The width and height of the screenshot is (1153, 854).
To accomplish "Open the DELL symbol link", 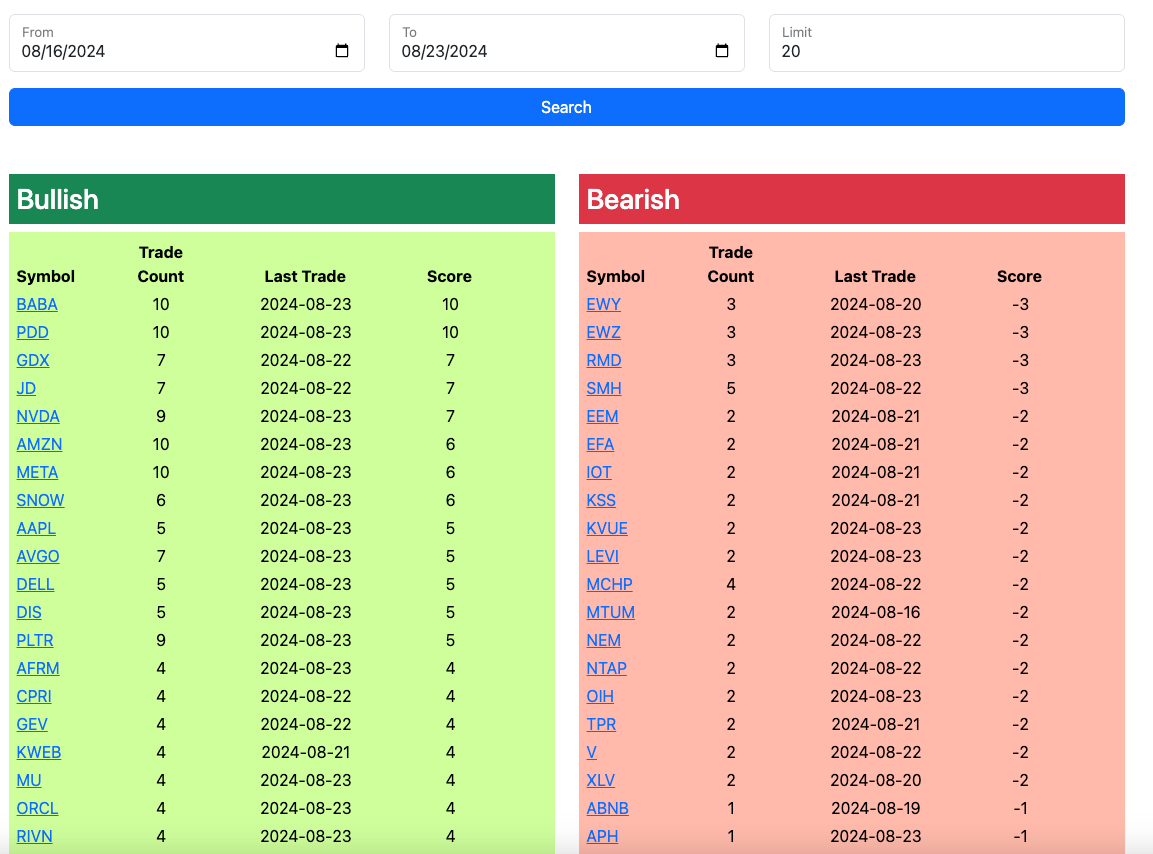I will [35, 584].
